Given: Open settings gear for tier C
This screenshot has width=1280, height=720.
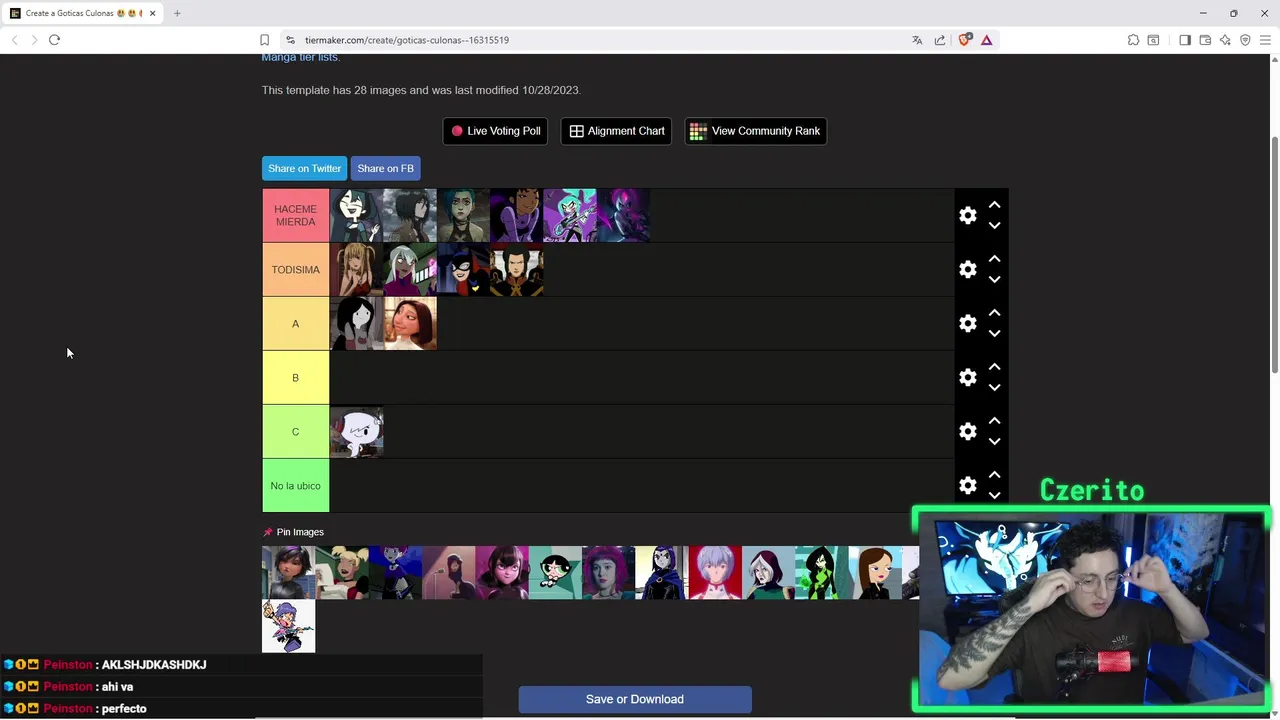Looking at the screenshot, I should 967,431.
